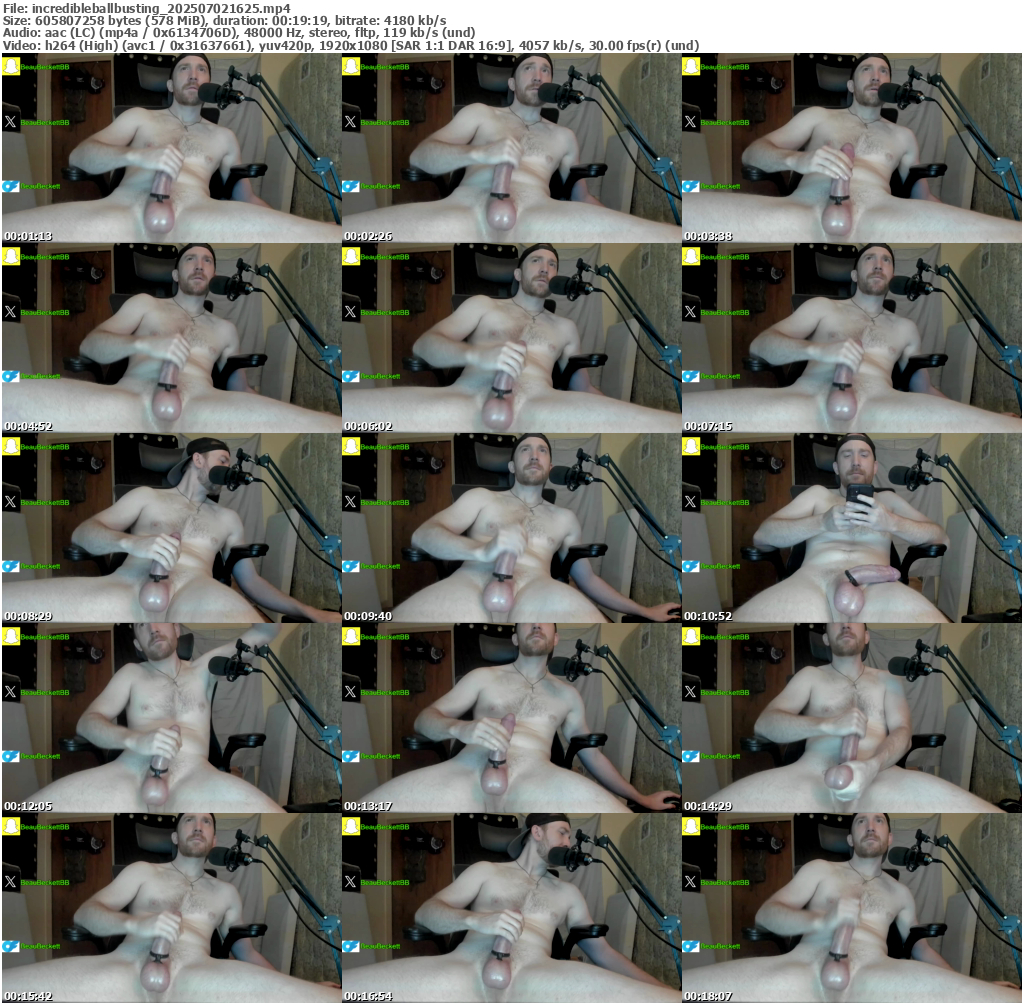Select the thumbnail stamped 00:04:52
Image resolution: width=1024 pixels, height=1003 pixels.
pos(171,338)
